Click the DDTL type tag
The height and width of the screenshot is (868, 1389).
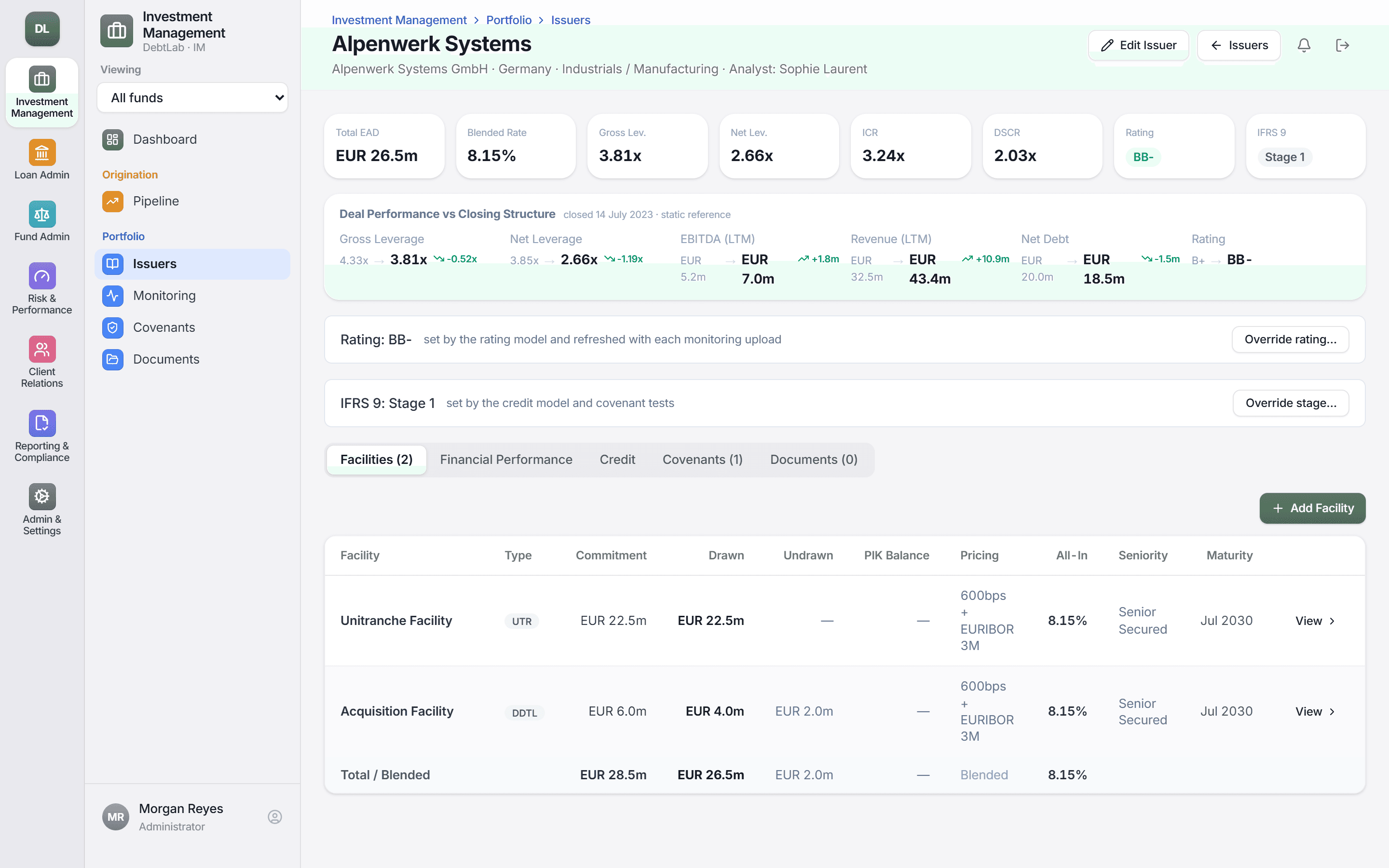[x=524, y=713]
